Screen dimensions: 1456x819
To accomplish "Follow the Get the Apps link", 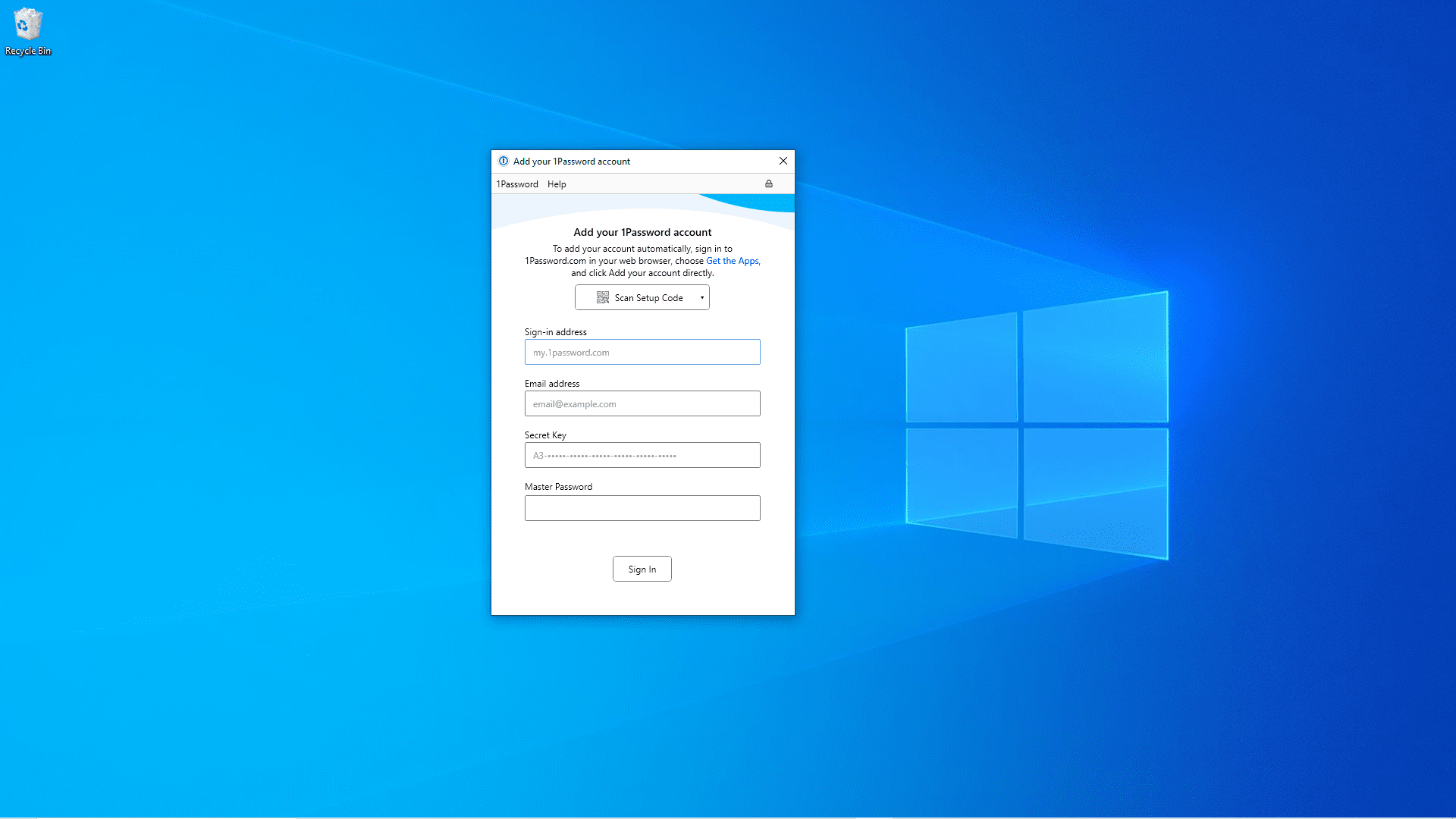I will (733, 261).
